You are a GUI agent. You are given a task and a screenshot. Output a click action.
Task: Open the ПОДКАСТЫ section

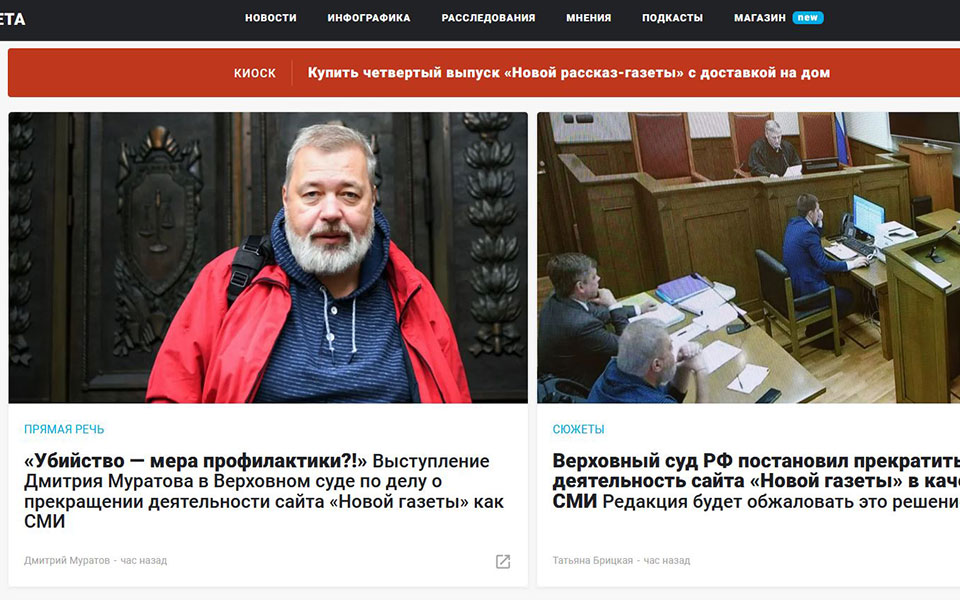(x=672, y=18)
